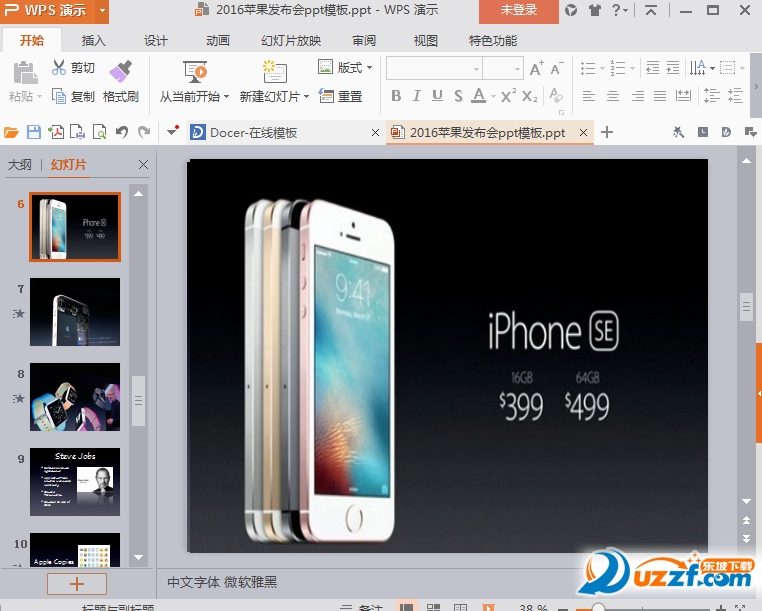Toggle Underline formatting
Image resolution: width=762 pixels, height=611 pixels.
437,96
